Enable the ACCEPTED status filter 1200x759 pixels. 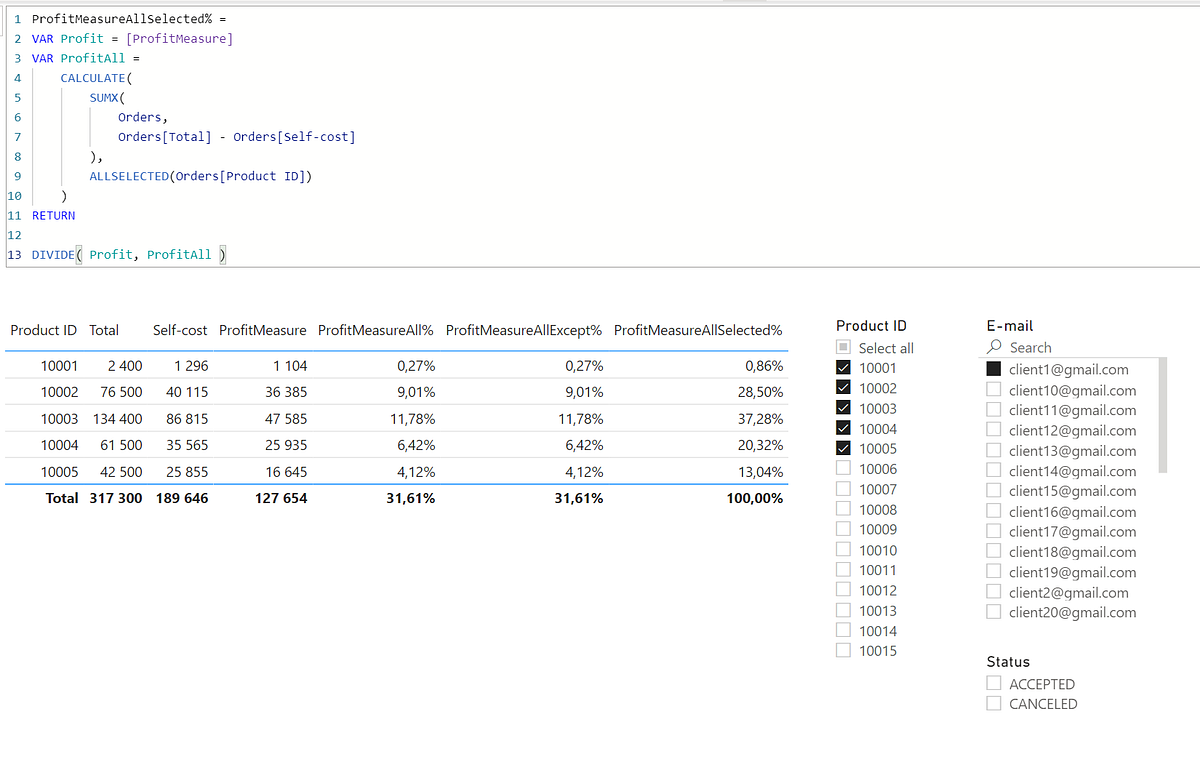tap(993, 683)
